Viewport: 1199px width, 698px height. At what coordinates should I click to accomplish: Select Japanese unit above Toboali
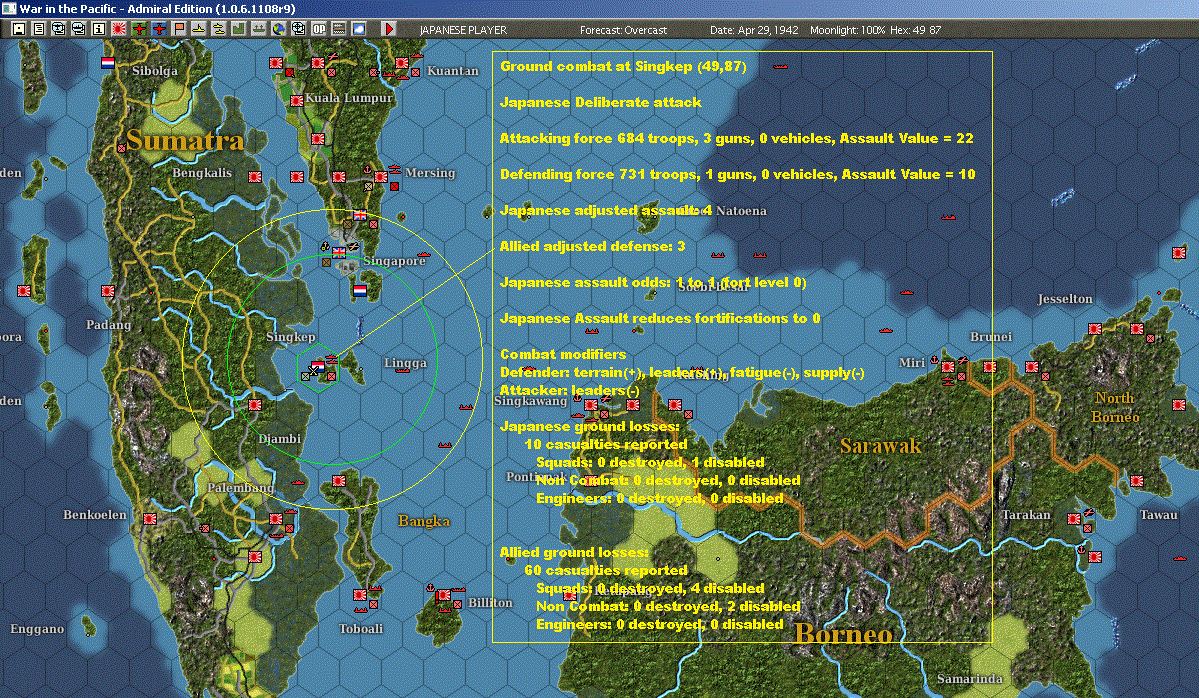pyautogui.click(x=359, y=595)
